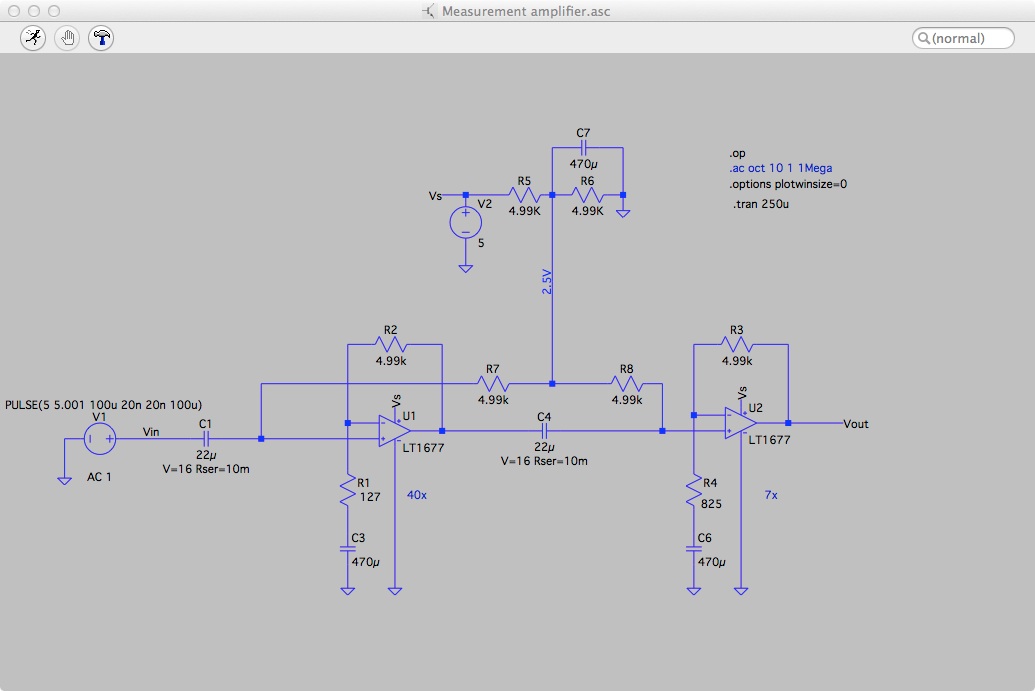Click the .tran 250u directive
Viewport: 1035px width, 691px height.
761,204
